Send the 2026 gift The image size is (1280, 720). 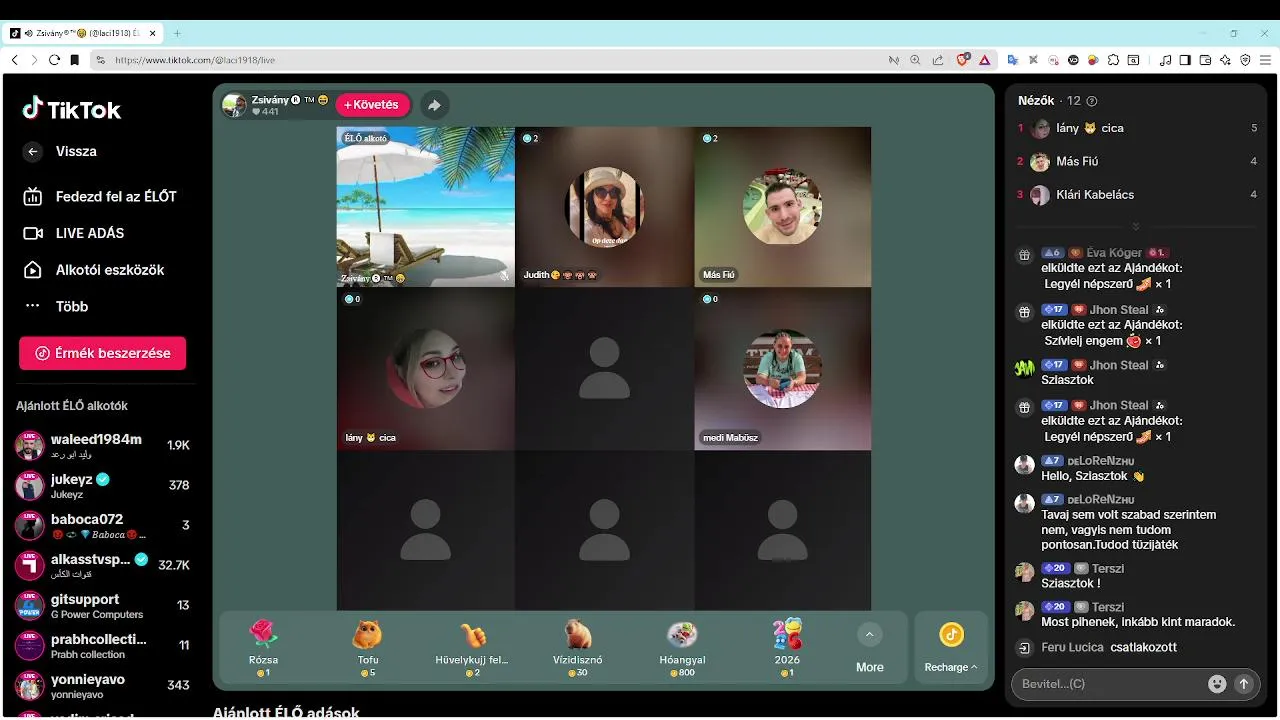click(787, 647)
